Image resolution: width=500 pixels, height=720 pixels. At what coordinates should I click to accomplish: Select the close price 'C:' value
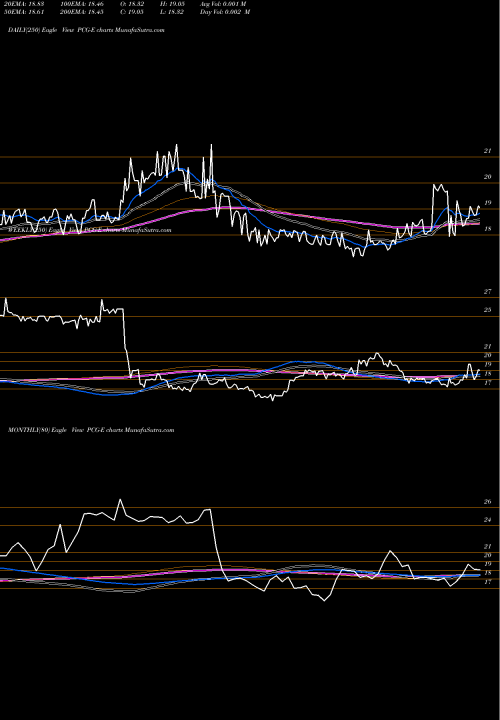coord(133,12)
